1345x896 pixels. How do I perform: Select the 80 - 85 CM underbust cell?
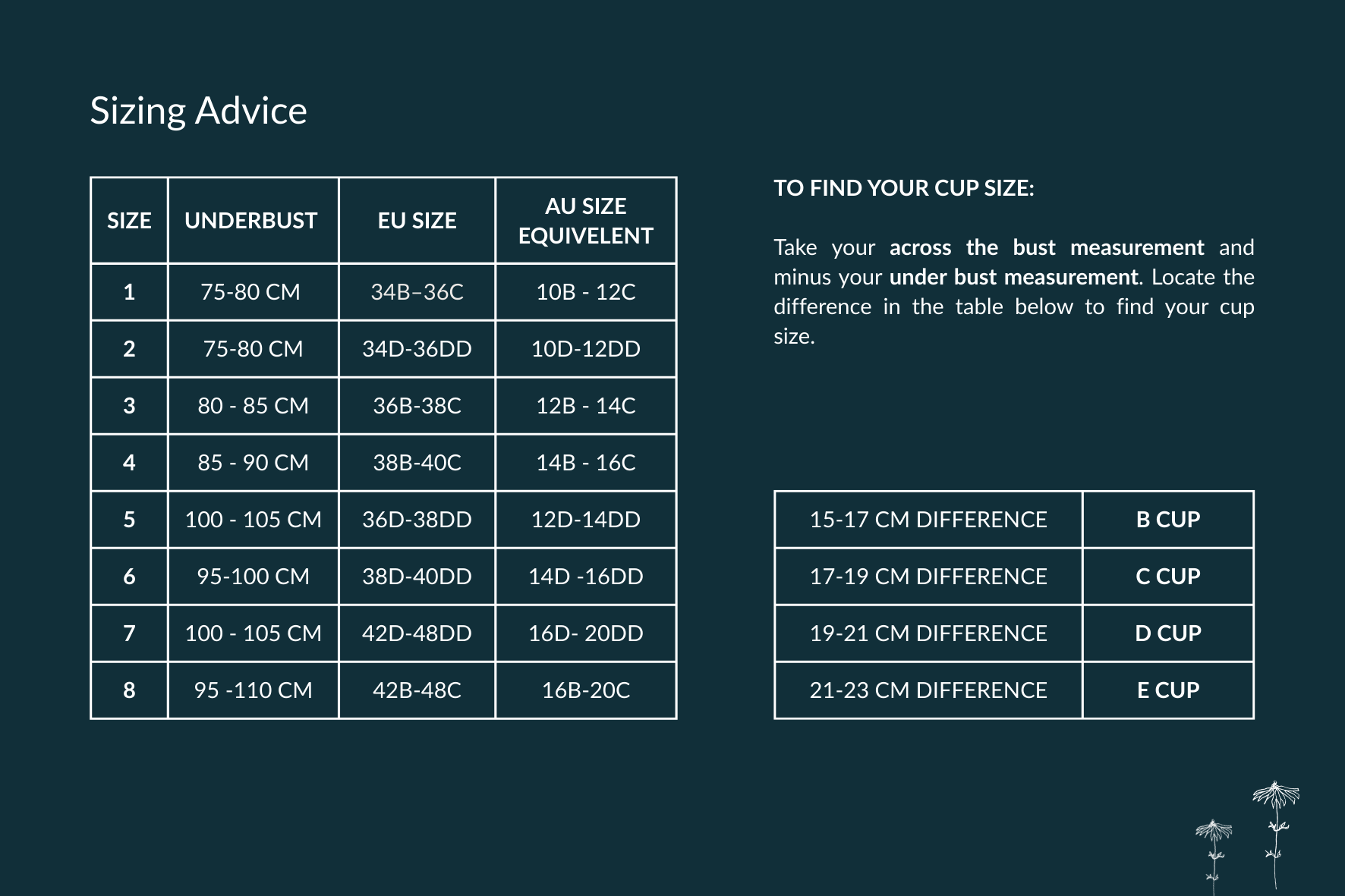(253, 406)
